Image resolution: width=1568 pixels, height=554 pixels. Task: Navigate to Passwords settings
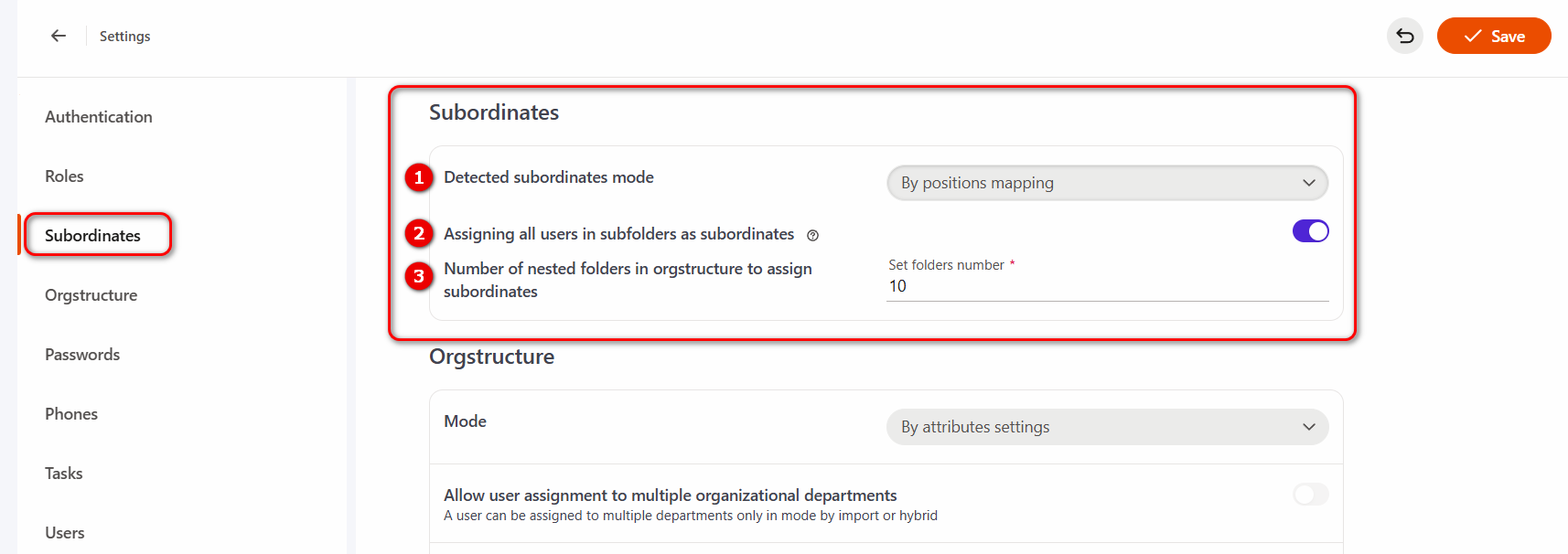click(82, 355)
